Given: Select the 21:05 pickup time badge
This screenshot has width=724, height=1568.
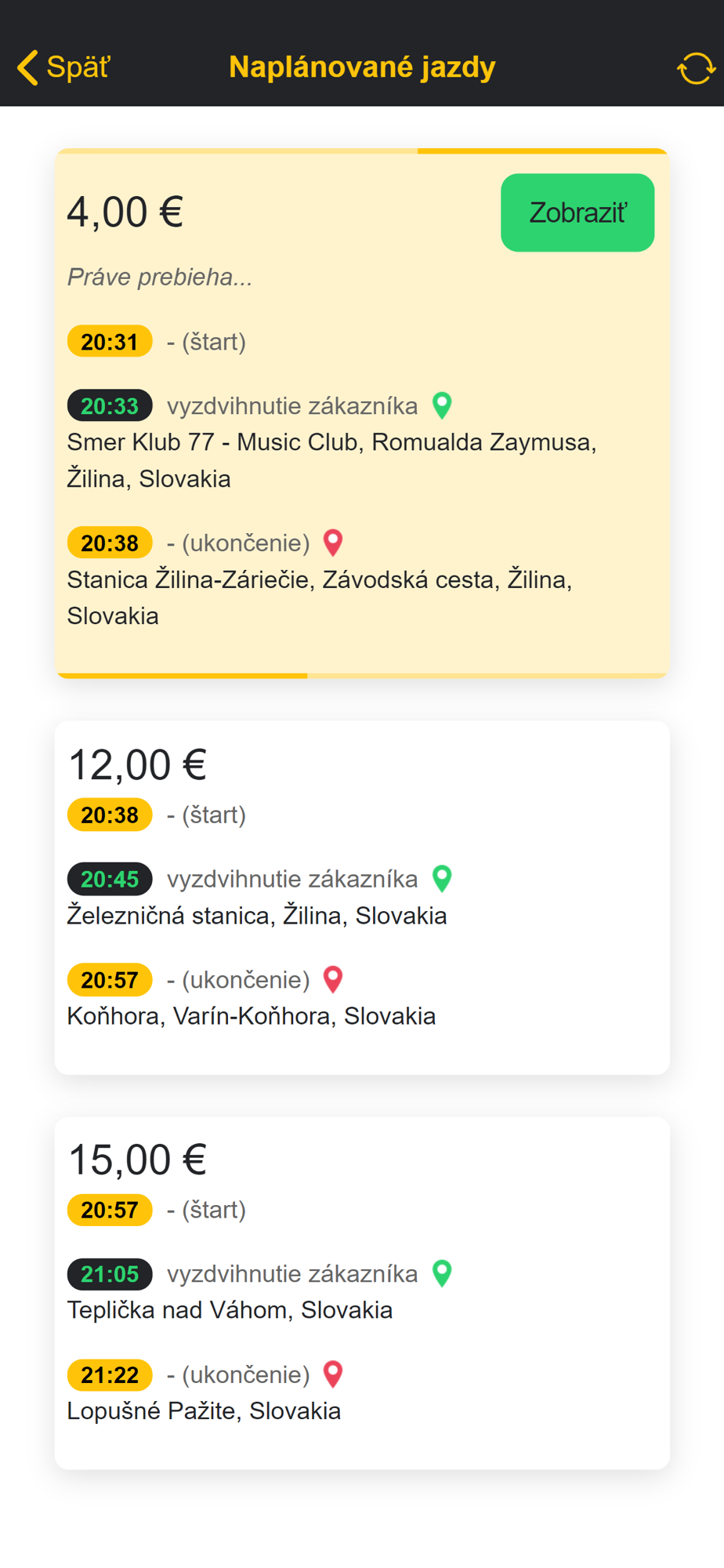Looking at the screenshot, I should point(110,1274).
